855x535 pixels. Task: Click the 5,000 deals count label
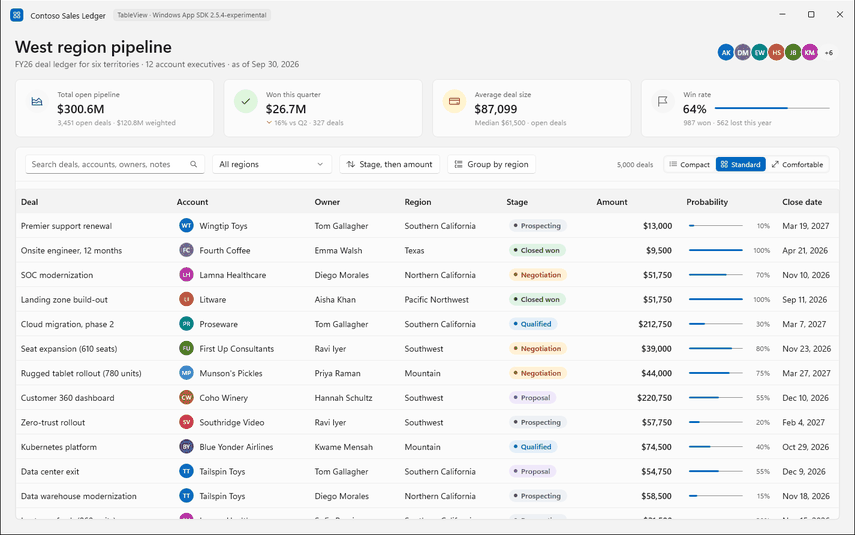click(x=635, y=164)
